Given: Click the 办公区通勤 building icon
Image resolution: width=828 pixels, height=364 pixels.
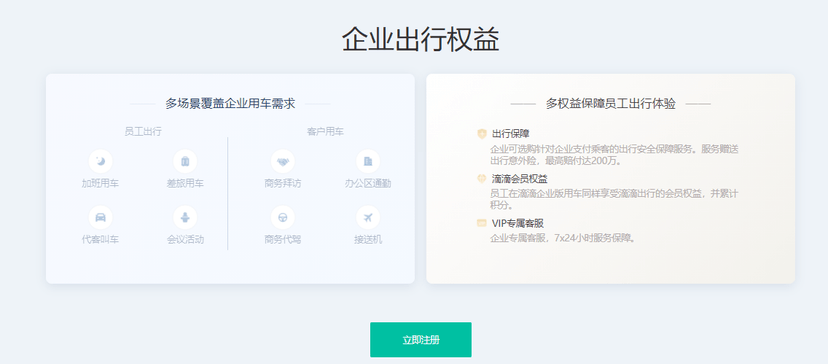Looking at the screenshot, I should click(368, 161).
